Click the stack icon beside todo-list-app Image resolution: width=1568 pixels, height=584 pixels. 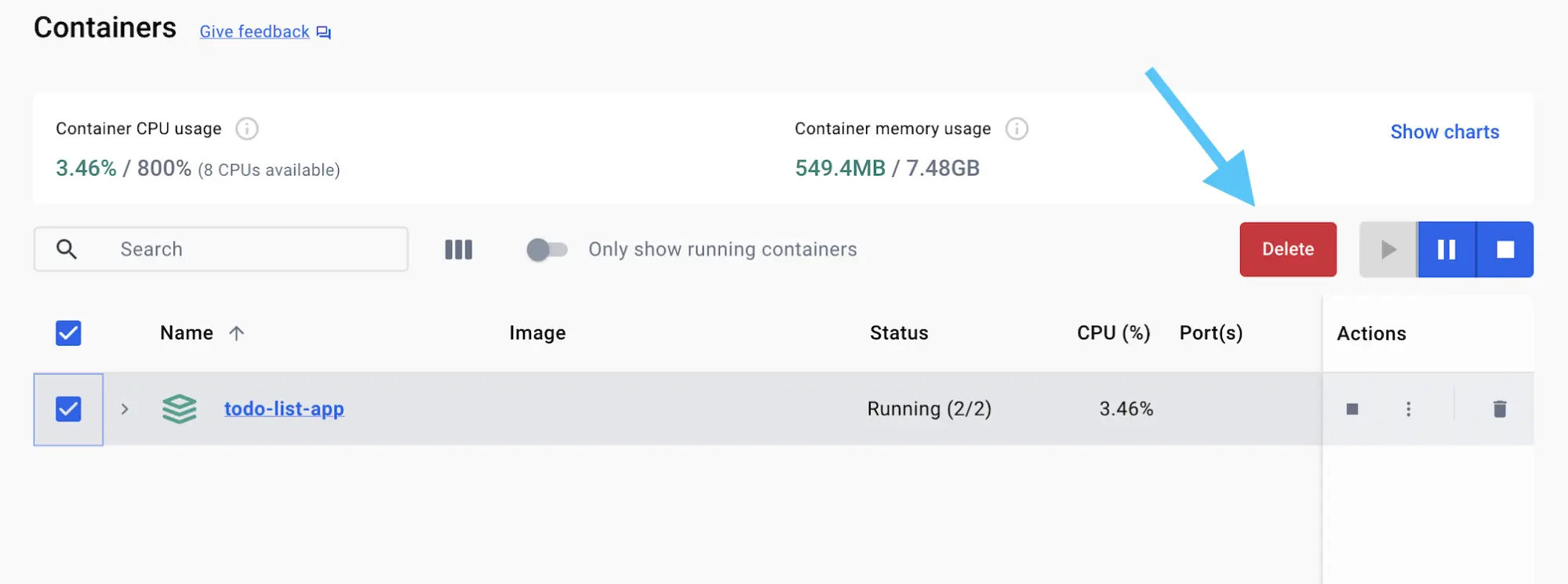click(x=179, y=408)
